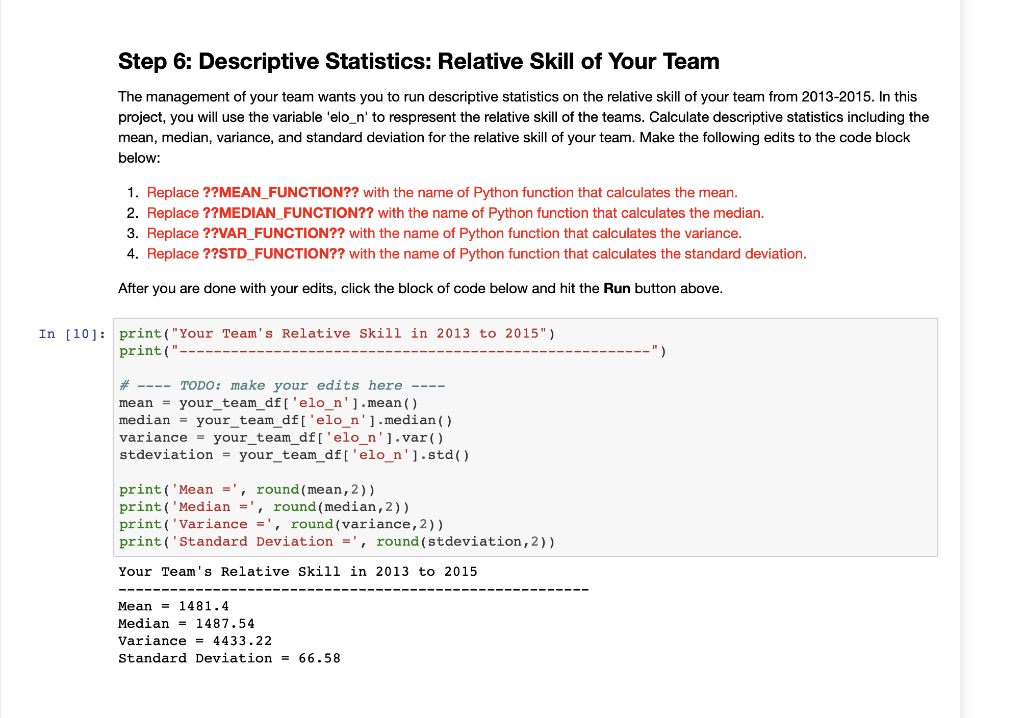Click the output title 'Your Team's Relative Skill'
This screenshot has width=1024, height=718.
(298, 572)
